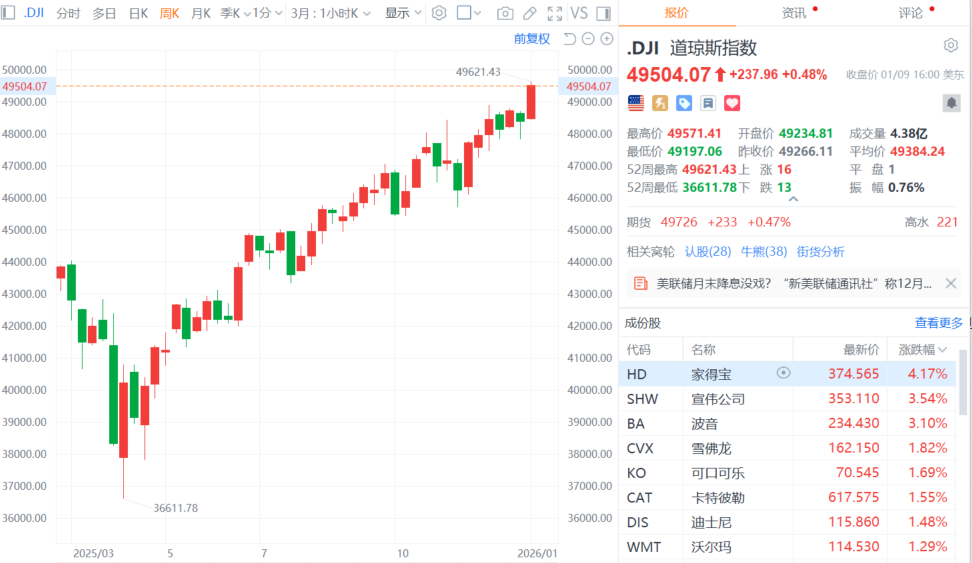
Task: Click the orange lightning level-1 icon
Action: pyautogui.click(x=660, y=103)
